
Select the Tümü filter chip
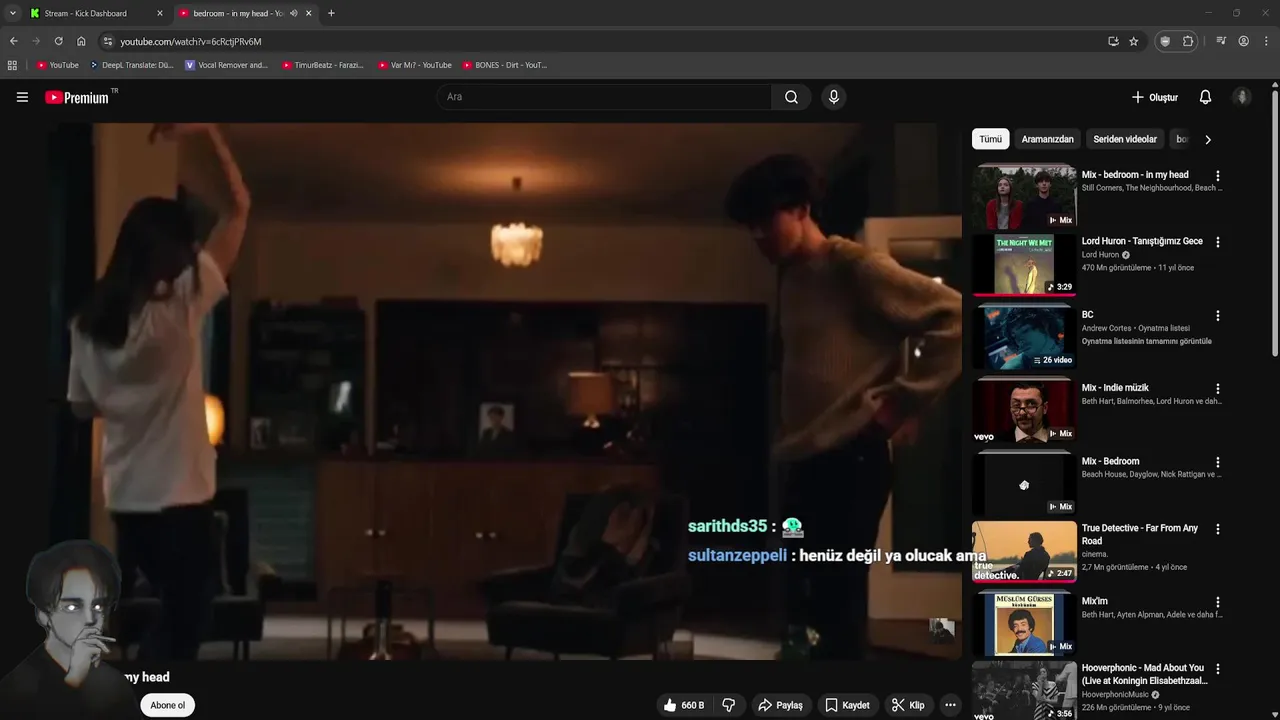click(x=990, y=139)
